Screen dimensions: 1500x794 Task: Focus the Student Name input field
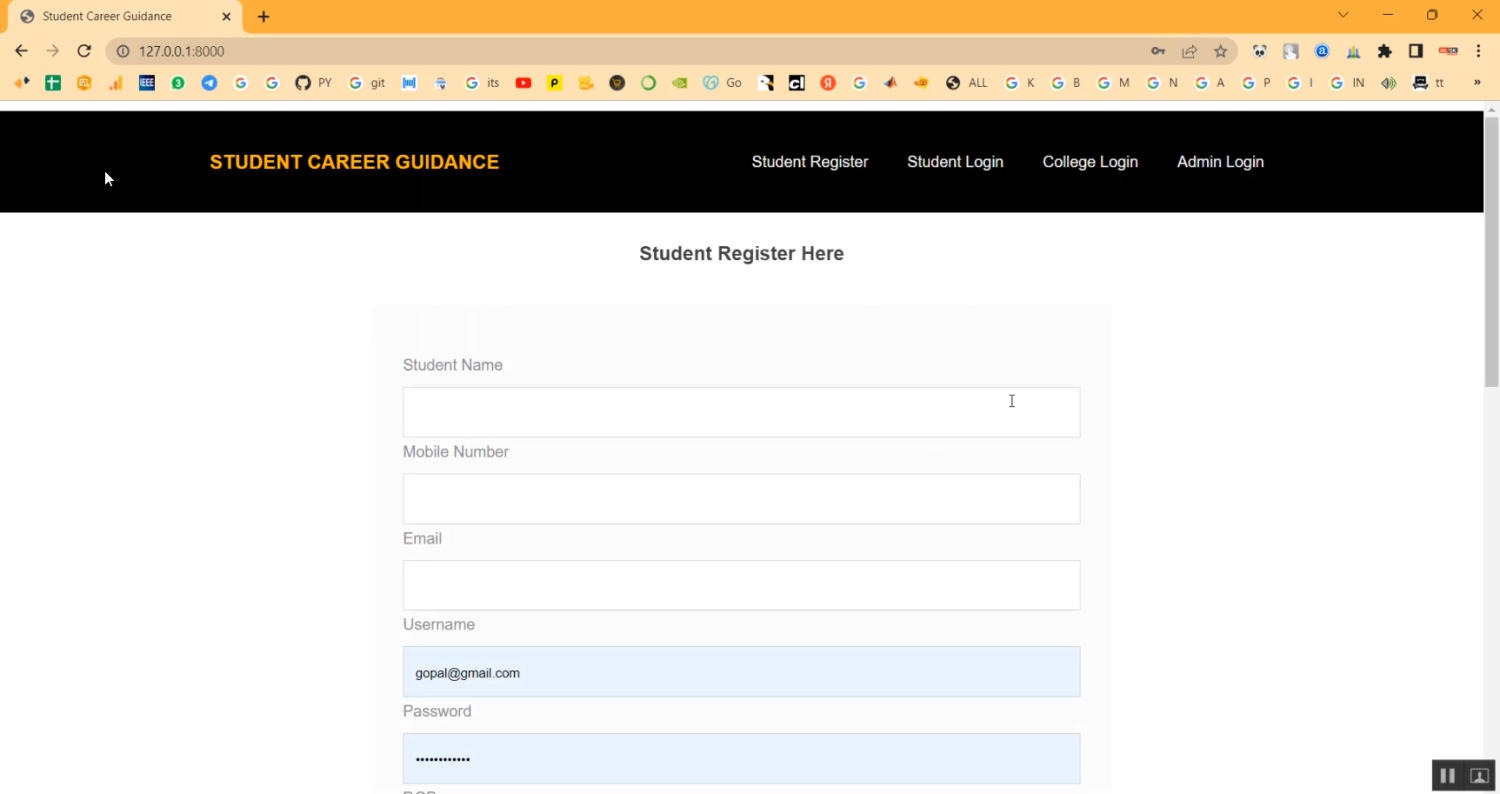point(741,412)
